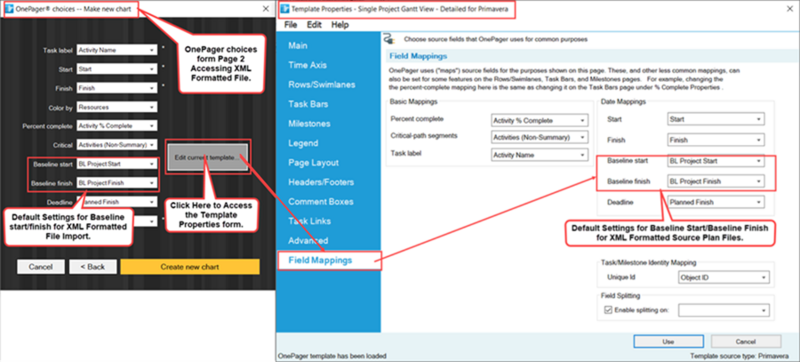
Task: Click the Back button
Action: click(x=93, y=267)
